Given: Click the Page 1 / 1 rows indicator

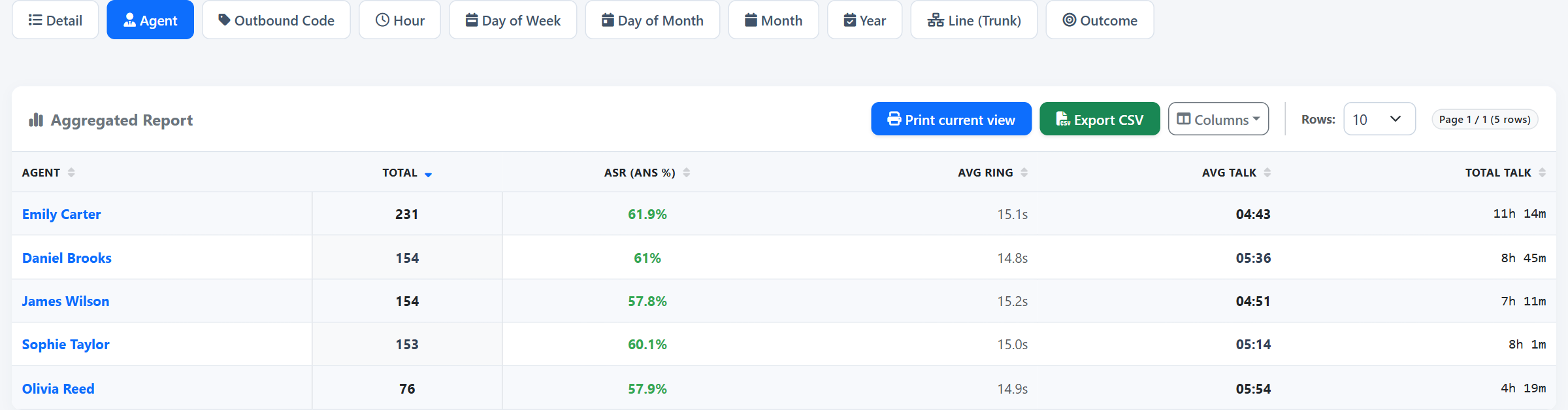Looking at the screenshot, I should click(1484, 120).
